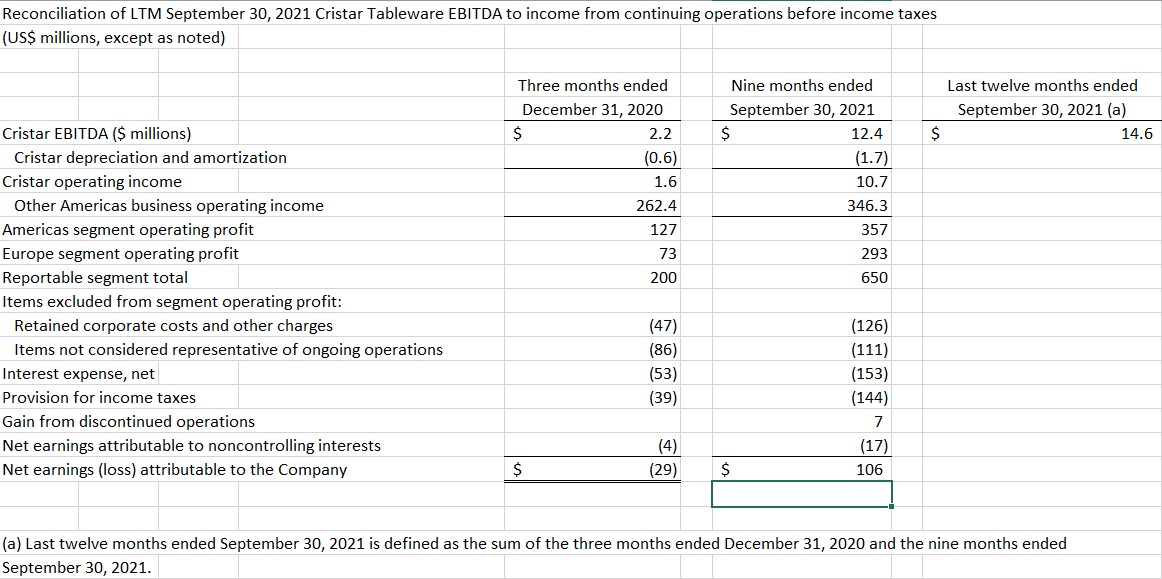This screenshot has height=579, width=1162.
Task: Click the 7 gain from discontinued operations
Action: tap(880, 422)
